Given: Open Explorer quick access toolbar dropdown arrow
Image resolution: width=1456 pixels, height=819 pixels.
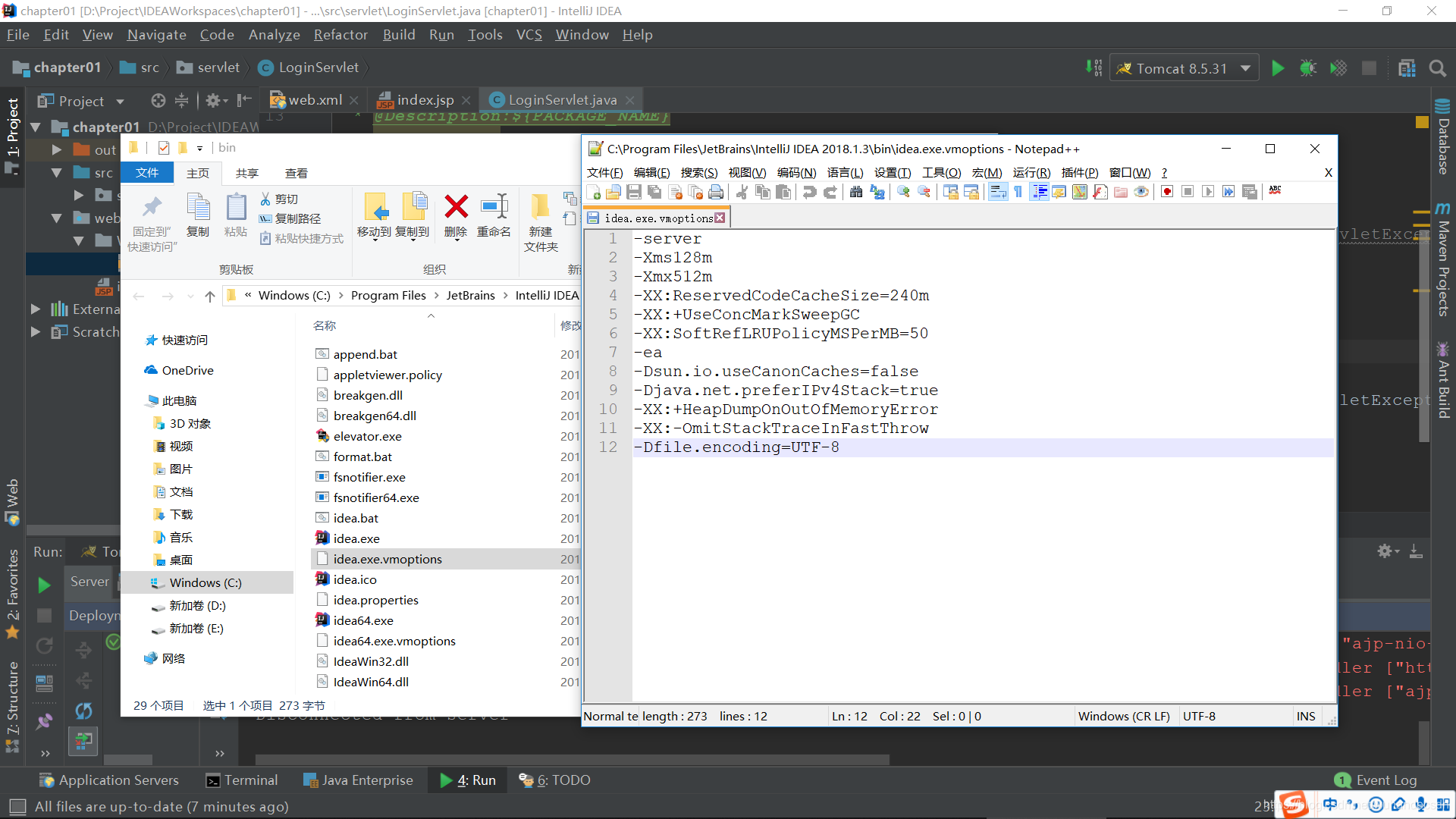Looking at the screenshot, I should tap(199, 149).
